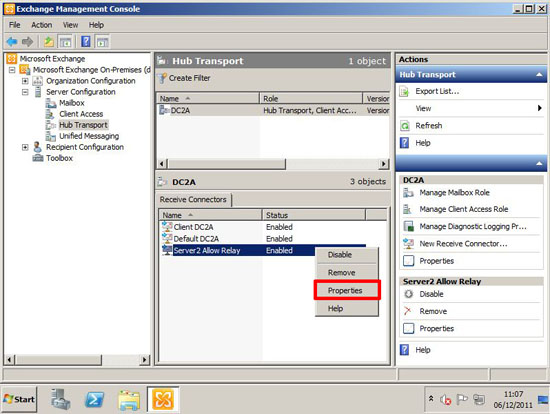Image resolution: width=550 pixels, height=414 pixels.
Task: Open Properties under Server2 Allow Relay actions
Action: tap(437, 329)
